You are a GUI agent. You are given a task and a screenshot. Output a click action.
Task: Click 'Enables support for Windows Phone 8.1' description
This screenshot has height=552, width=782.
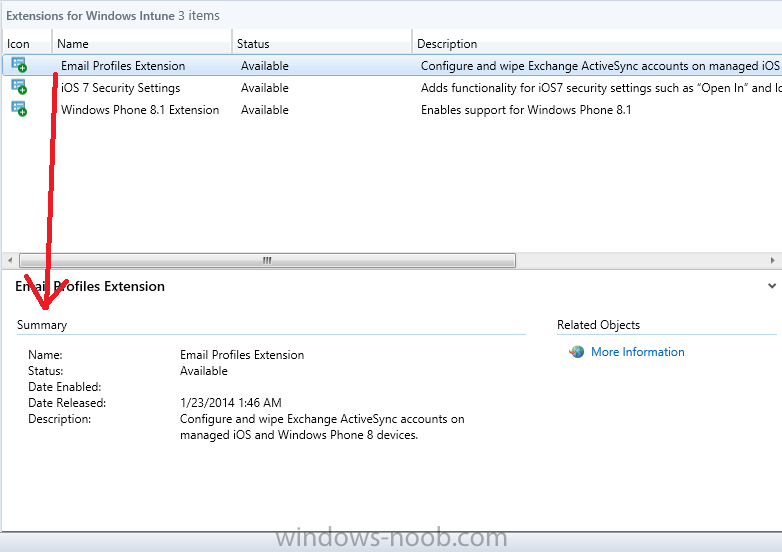[526, 110]
